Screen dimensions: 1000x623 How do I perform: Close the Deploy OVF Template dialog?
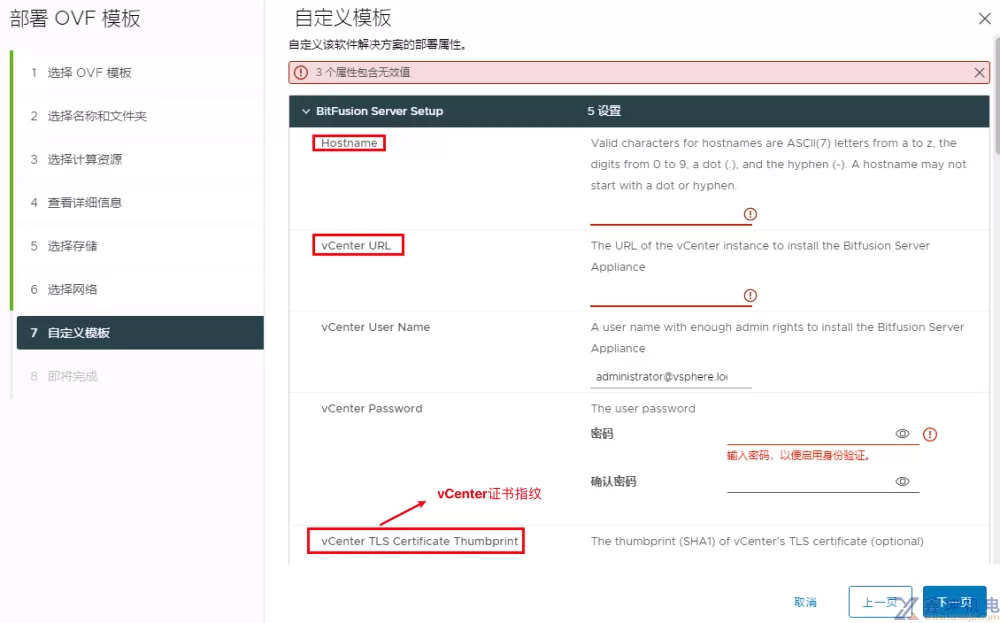click(985, 19)
